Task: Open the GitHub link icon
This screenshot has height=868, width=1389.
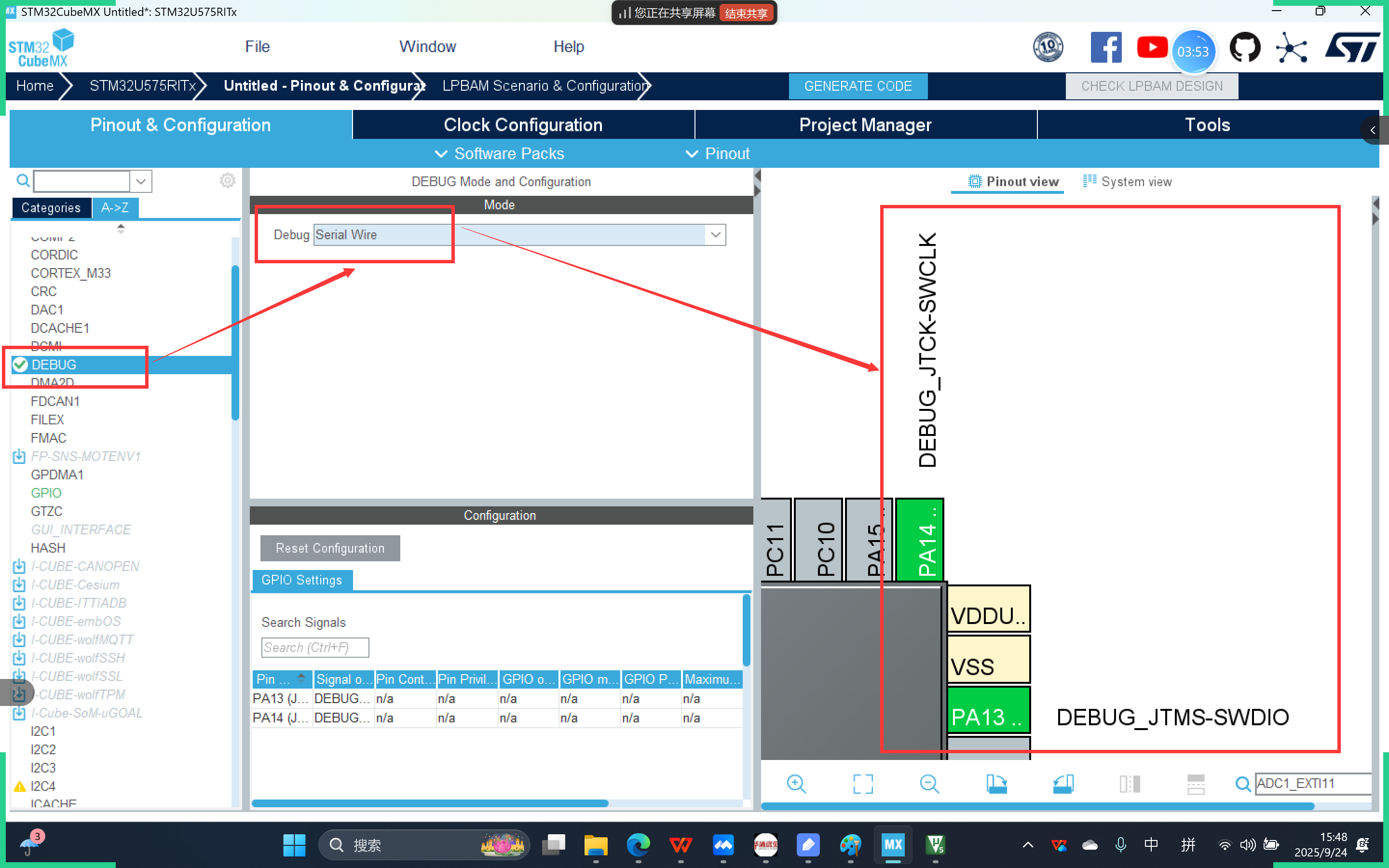Action: pos(1244,47)
